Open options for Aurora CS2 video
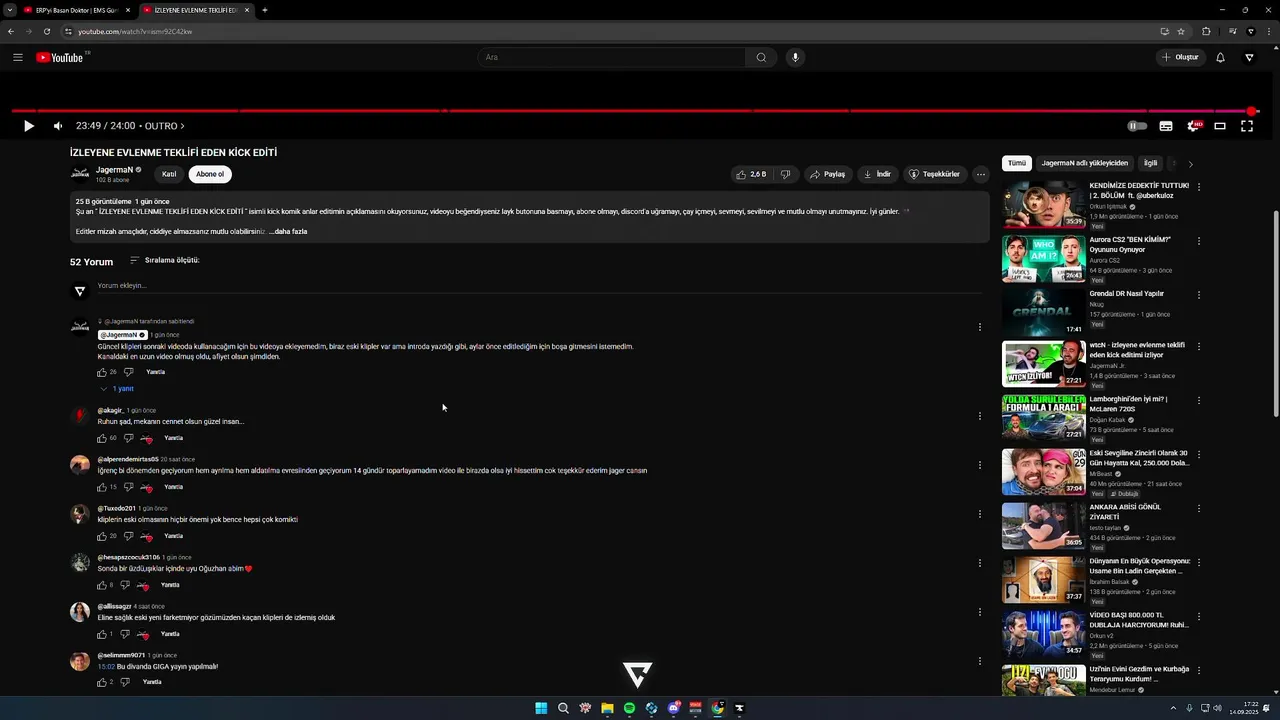The width and height of the screenshot is (1280, 720). pos(1198,241)
